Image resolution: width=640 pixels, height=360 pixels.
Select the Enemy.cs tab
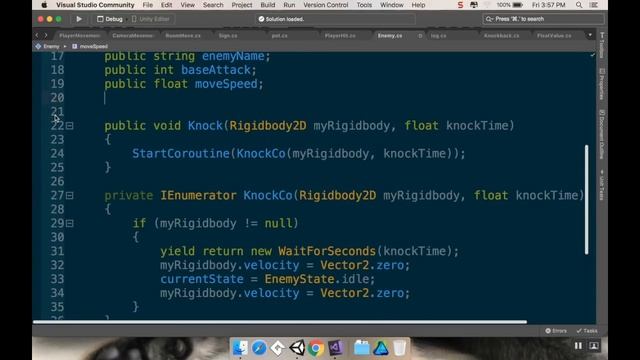point(390,36)
